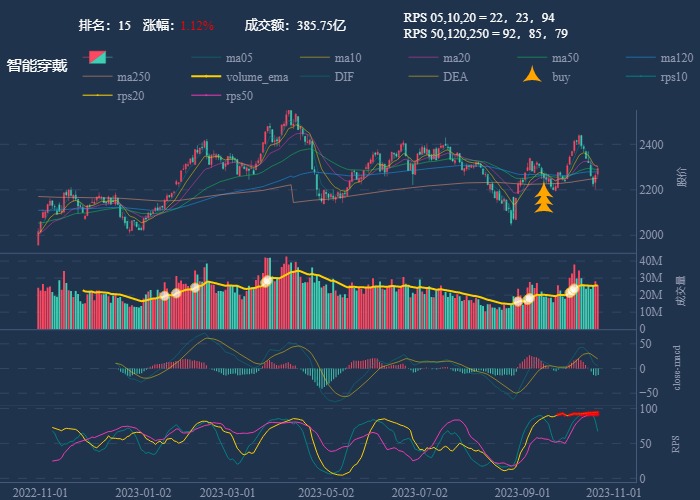The height and width of the screenshot is (500, 700).
Task: Click the stacked buy arrows on the price chart
Action: click(x=543, y=197)
